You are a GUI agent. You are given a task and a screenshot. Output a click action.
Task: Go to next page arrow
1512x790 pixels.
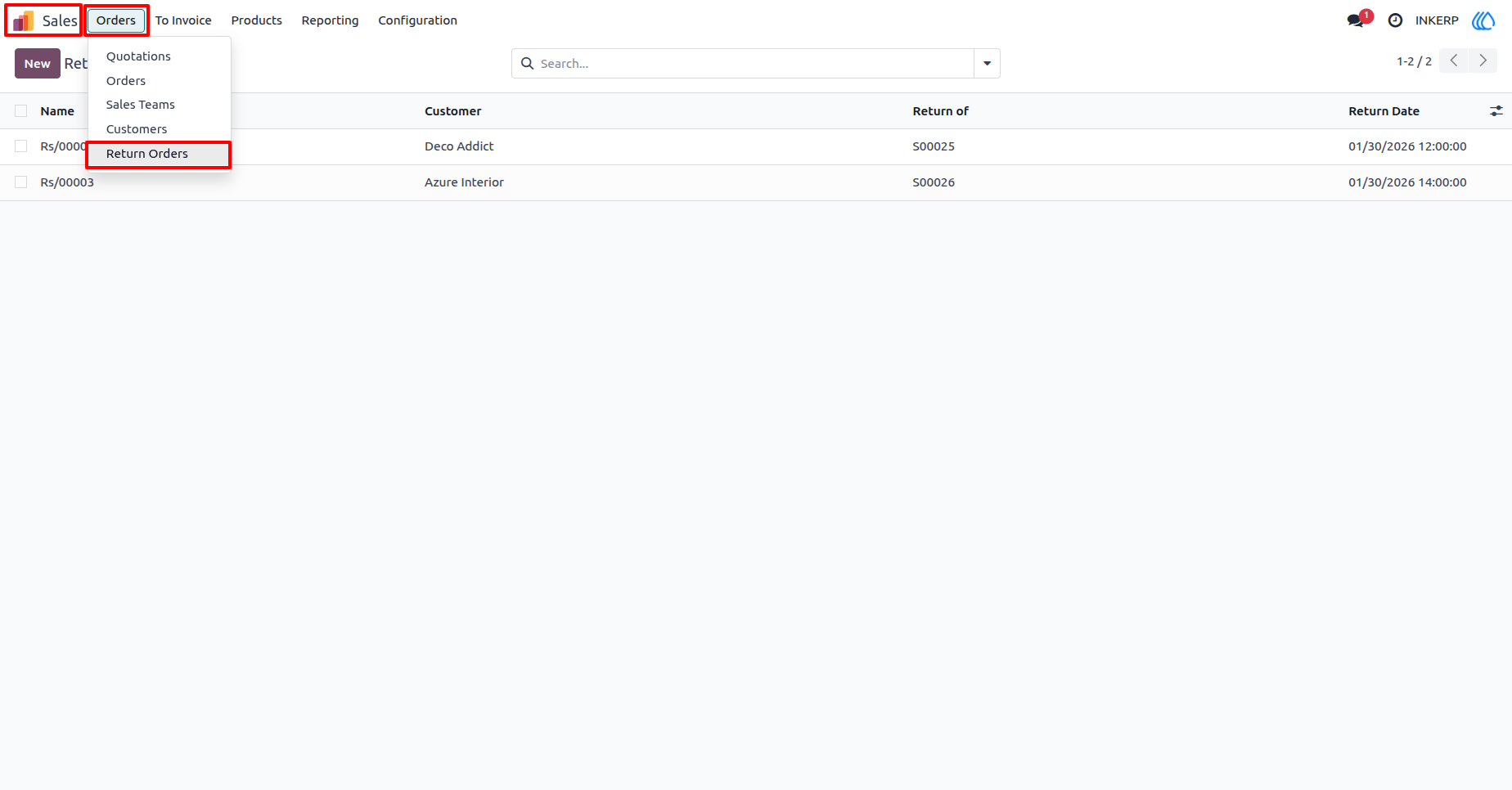1483,61
